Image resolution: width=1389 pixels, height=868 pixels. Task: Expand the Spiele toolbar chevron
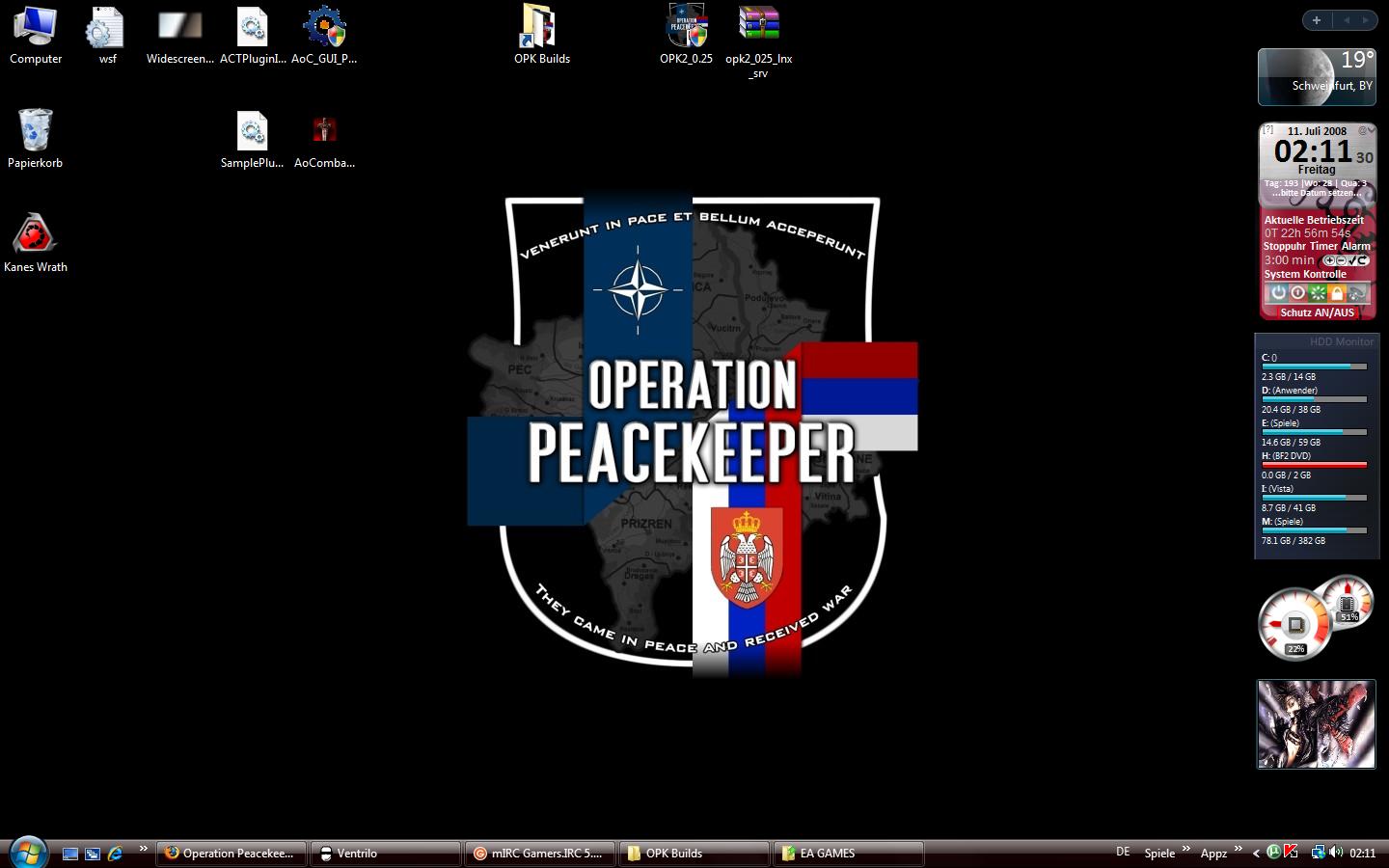coord(1186,848)
